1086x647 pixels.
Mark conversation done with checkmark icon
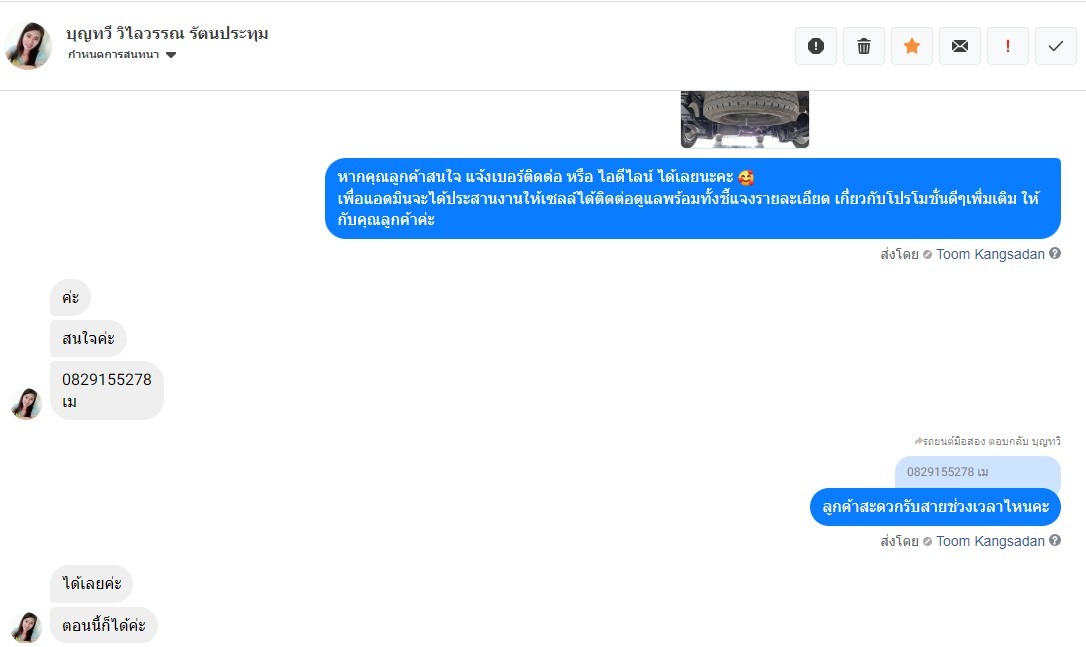(x=1056, y=46)
